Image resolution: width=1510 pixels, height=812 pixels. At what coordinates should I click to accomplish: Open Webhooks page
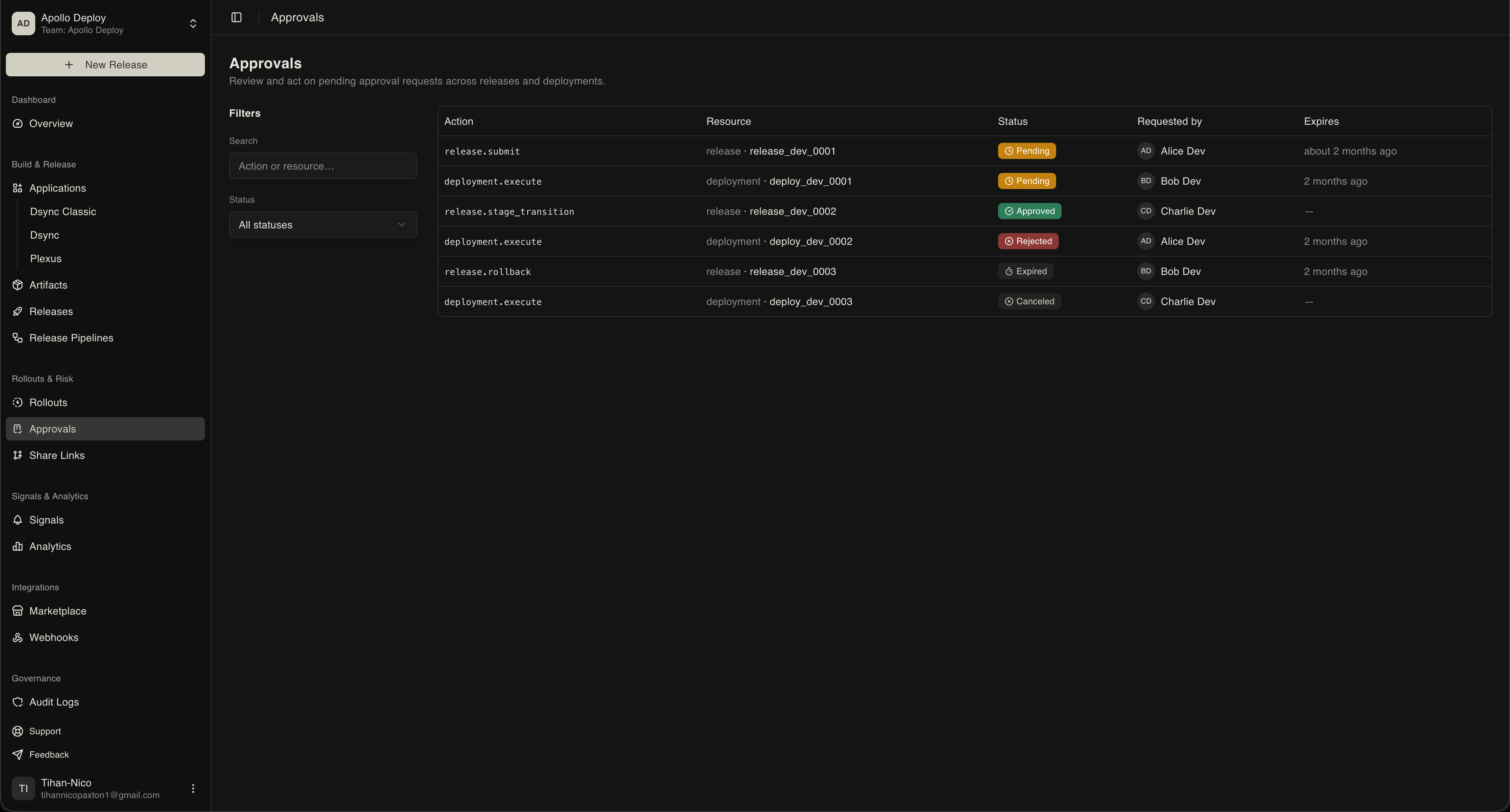105,637
